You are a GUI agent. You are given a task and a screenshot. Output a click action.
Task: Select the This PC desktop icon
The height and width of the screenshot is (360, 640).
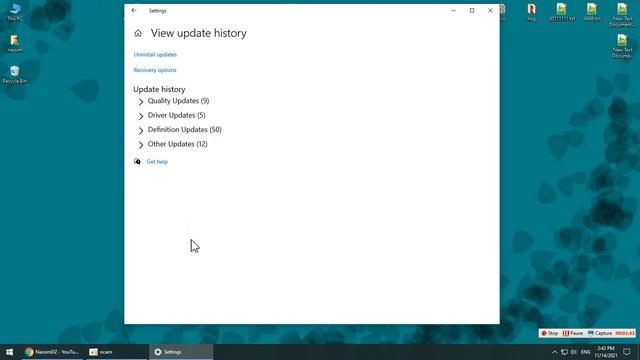tap(15, 12)
